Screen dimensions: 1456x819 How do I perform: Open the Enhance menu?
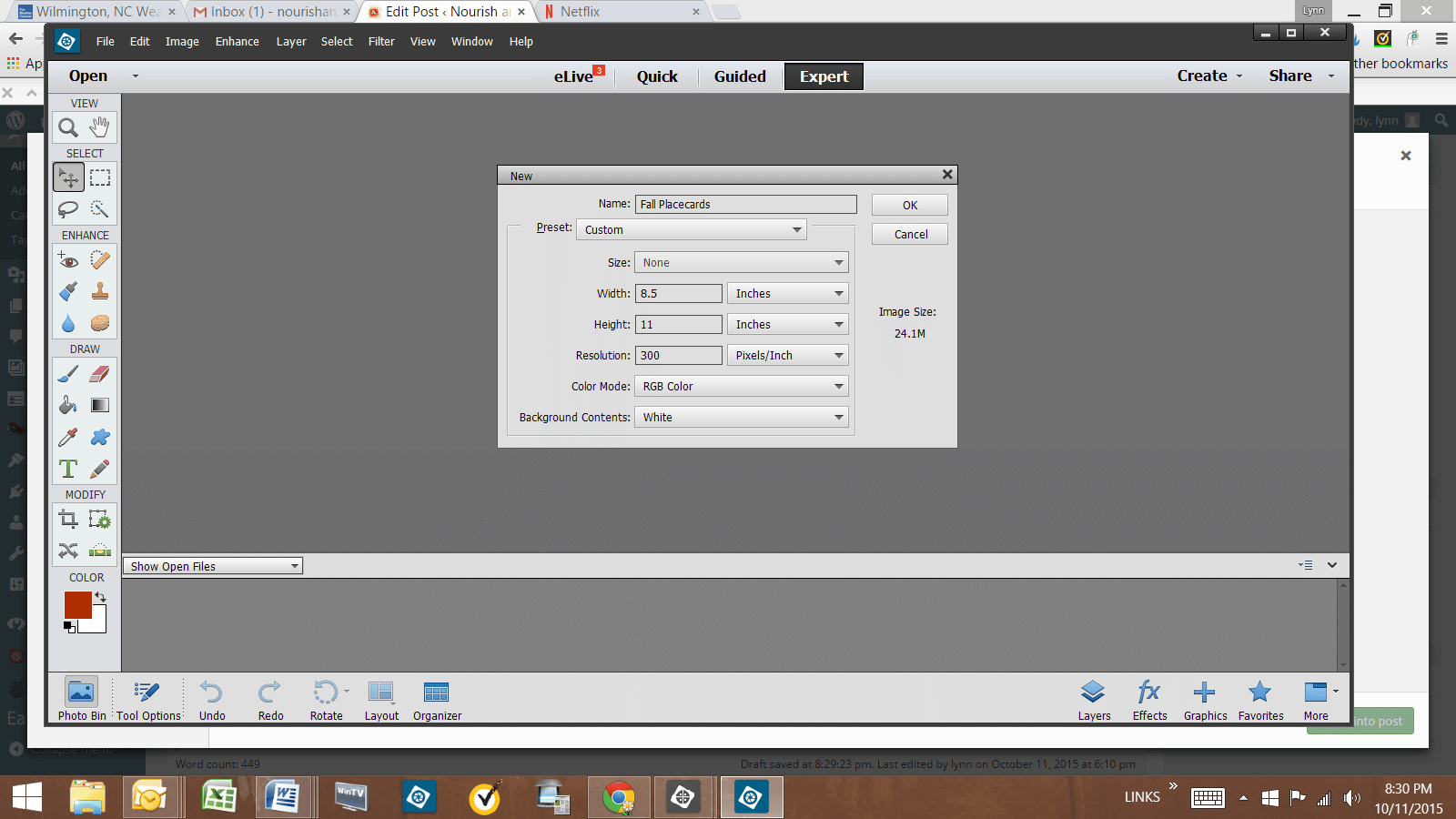[x=237, y=42]
